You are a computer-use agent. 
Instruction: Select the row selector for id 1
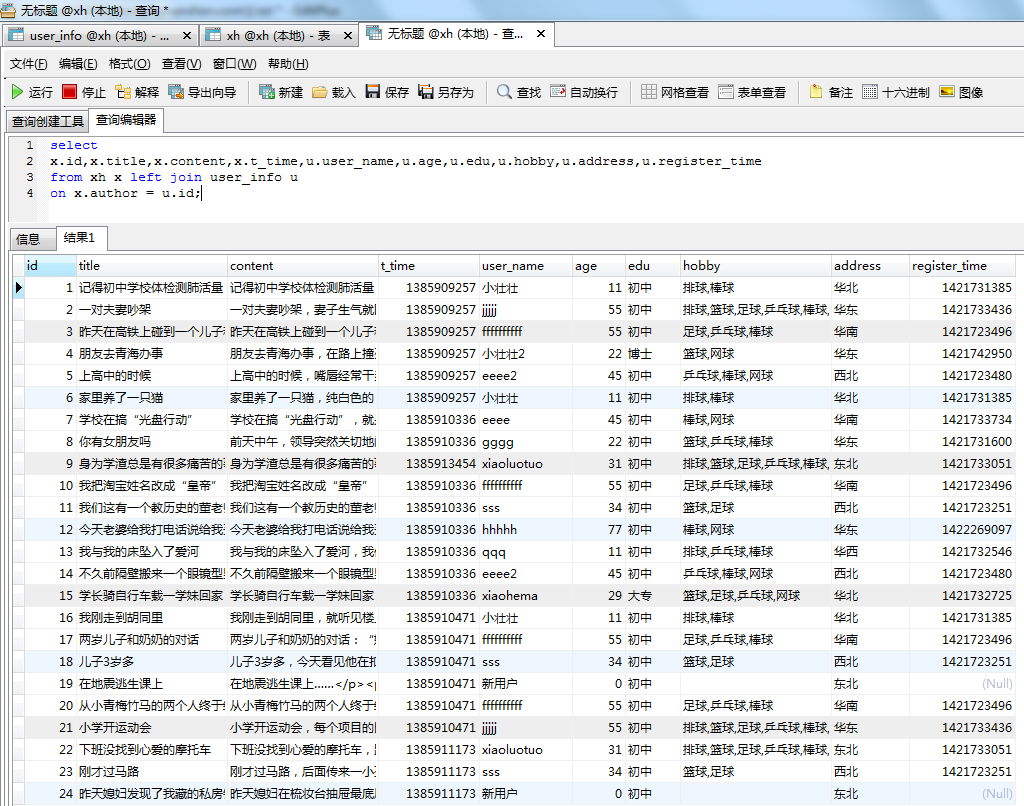pos(18,287)
